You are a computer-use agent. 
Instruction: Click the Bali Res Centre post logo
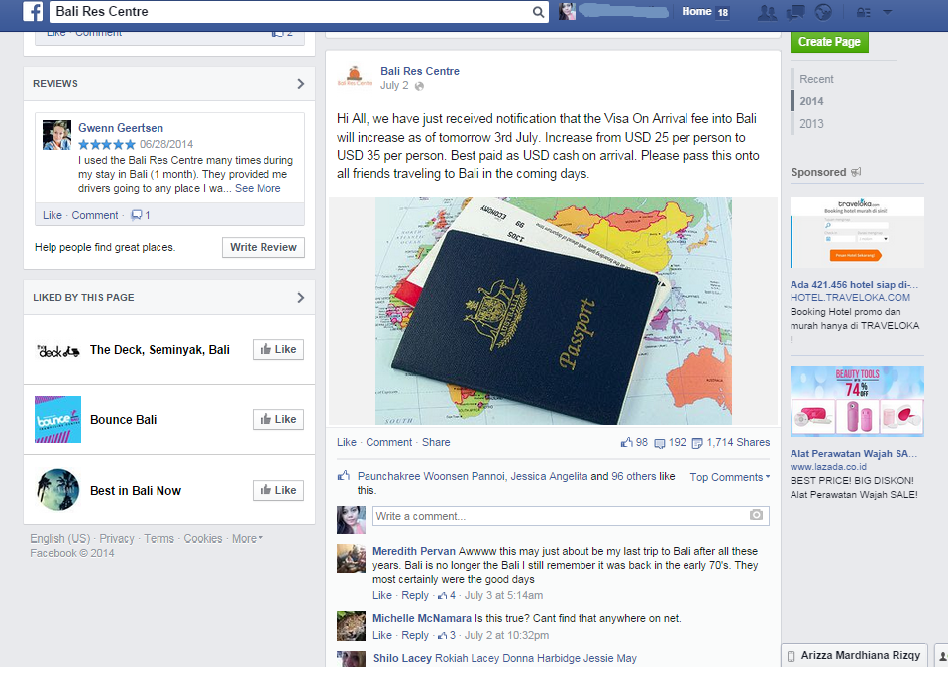[355, 76]
